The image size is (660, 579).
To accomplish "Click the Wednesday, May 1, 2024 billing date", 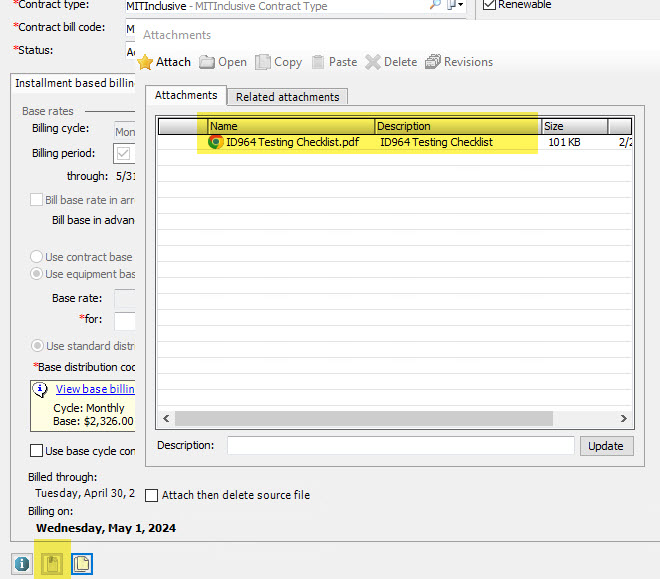I will 106,528.
